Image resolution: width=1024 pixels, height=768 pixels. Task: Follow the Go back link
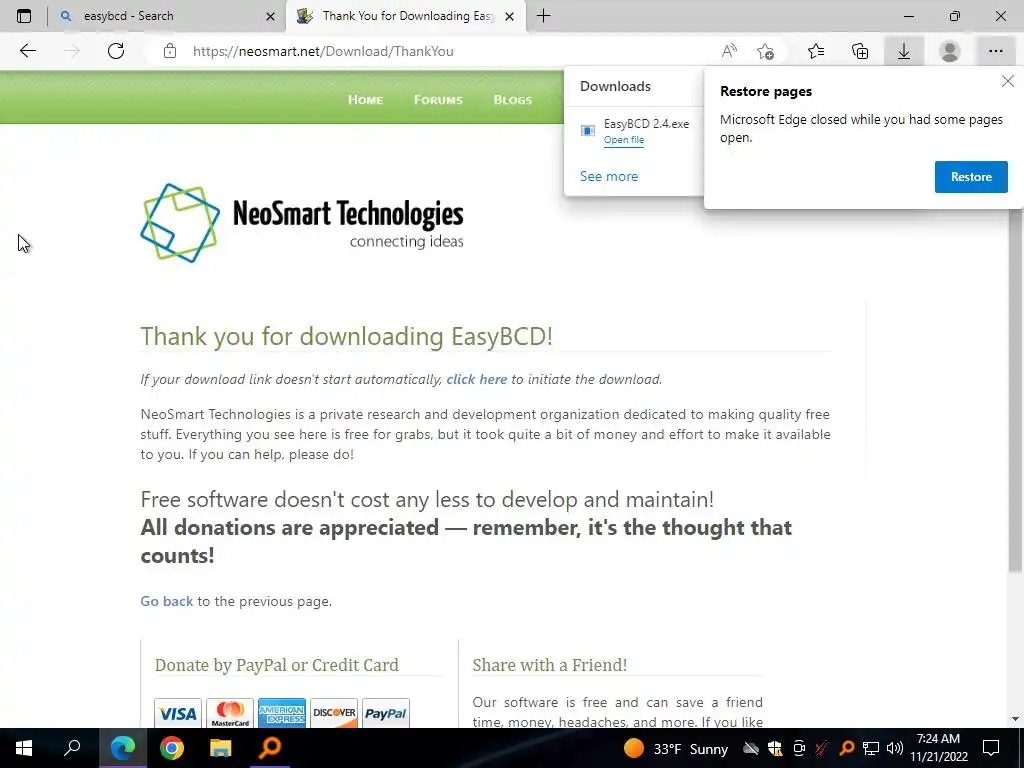point(167,601)
